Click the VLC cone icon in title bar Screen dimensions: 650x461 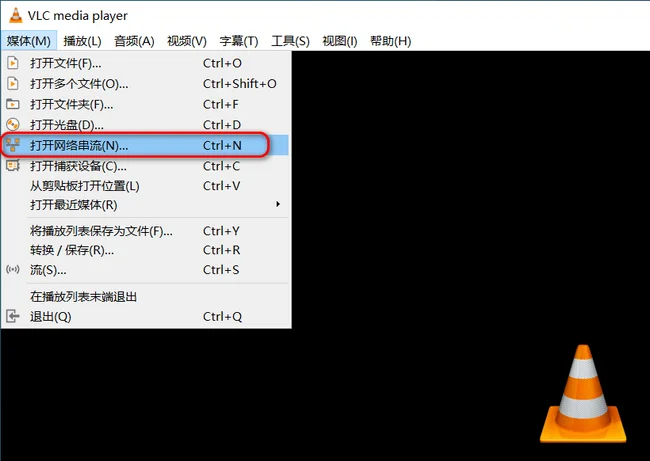tap(15, 15)
